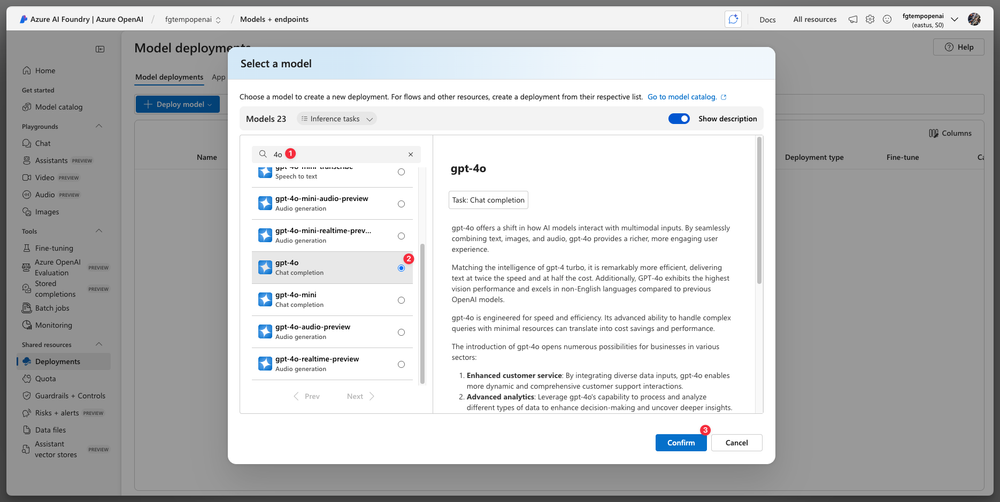The height and width of the screenshot is (502, 1000).
Task: Click Next page in model list
Action: (361, 396)
